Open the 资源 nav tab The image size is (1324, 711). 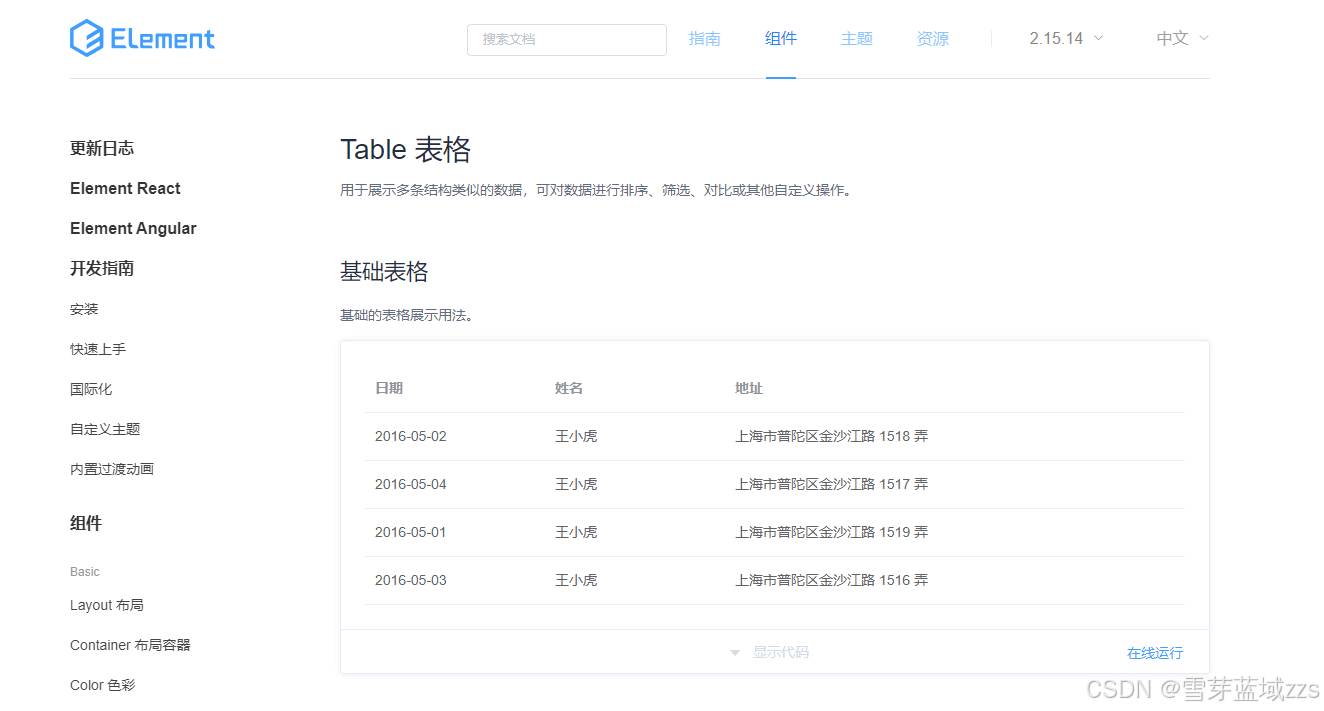click(933, 39)
